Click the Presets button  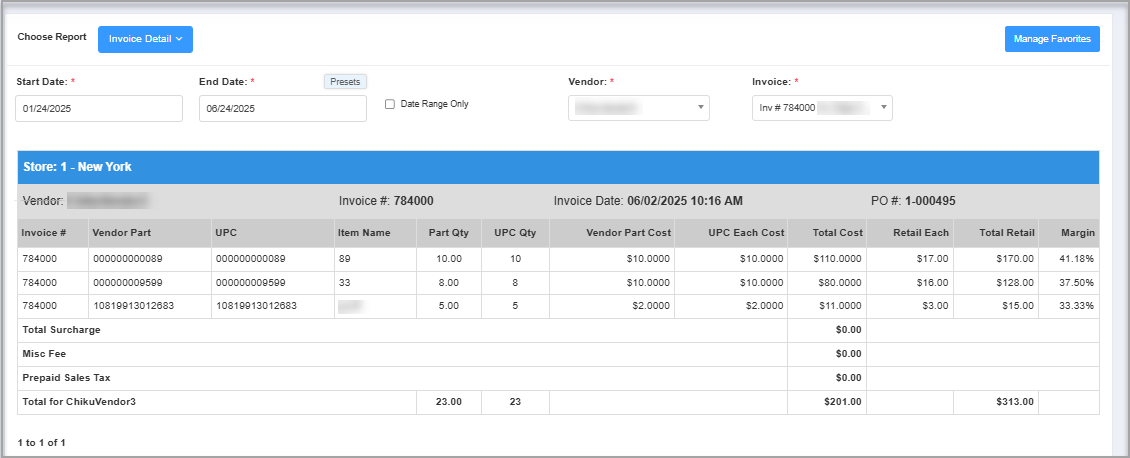[x=345, y=82]
